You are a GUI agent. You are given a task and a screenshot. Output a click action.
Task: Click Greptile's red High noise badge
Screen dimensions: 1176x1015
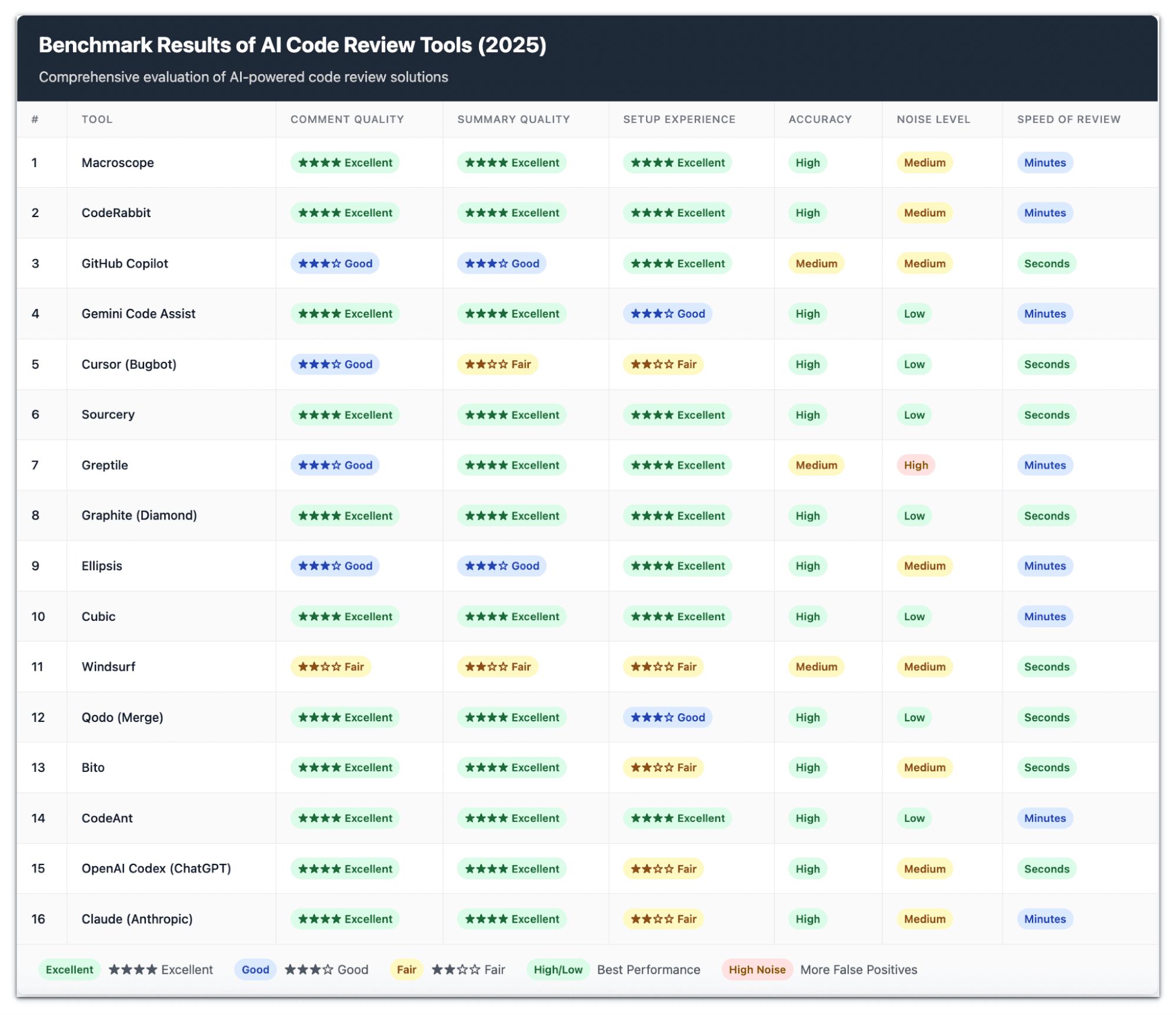(915, 465)
